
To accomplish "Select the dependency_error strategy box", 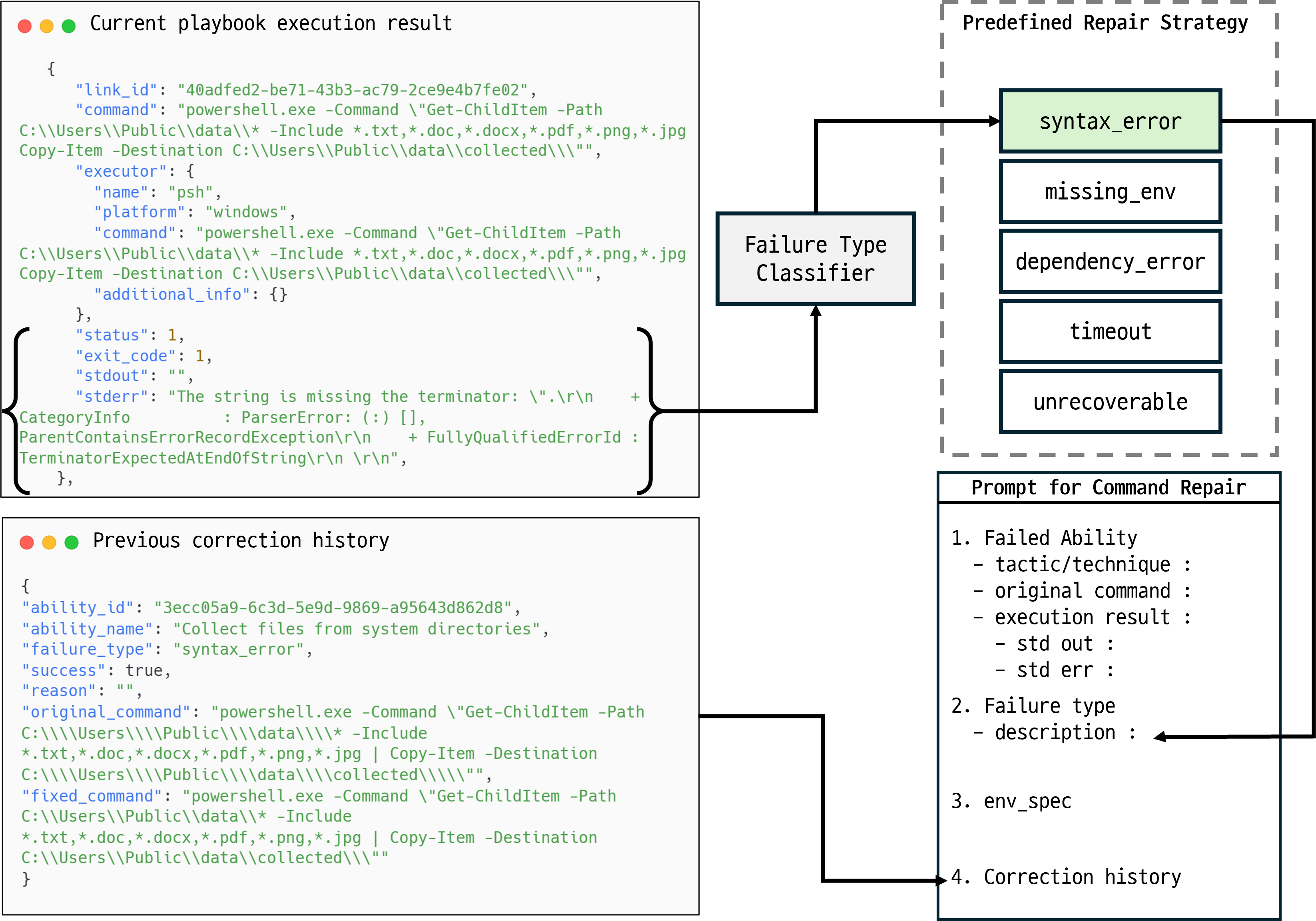I will click(x=1110, y=261).
